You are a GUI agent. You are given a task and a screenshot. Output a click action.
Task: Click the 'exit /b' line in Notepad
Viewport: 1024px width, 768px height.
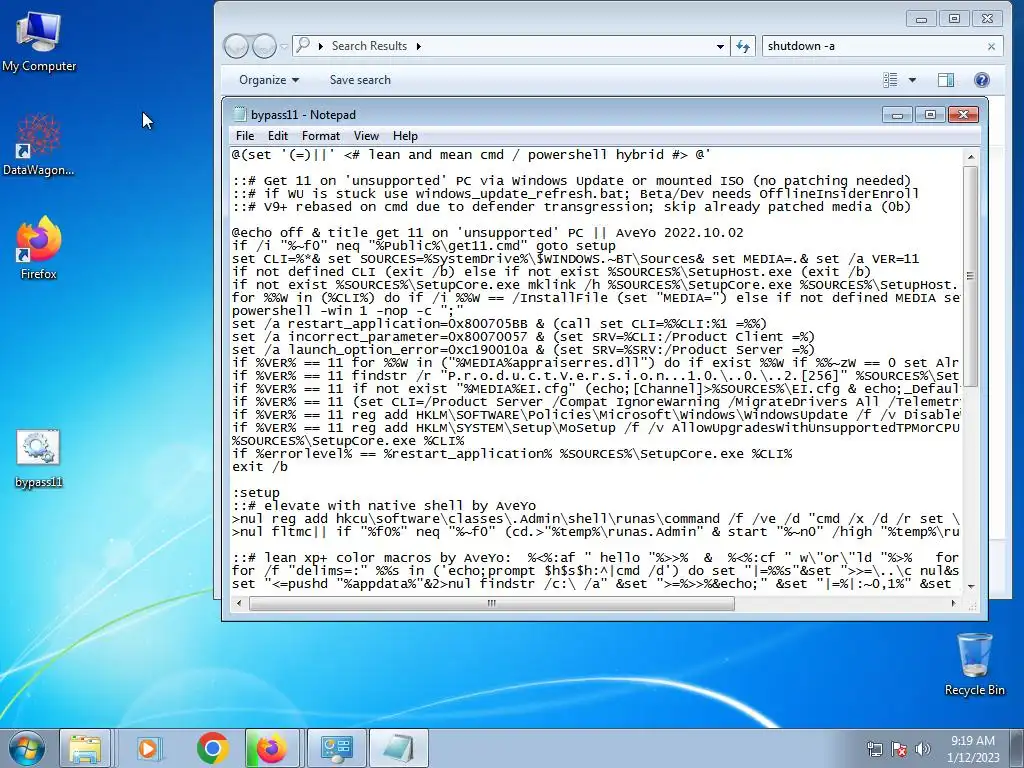point(259,467)
